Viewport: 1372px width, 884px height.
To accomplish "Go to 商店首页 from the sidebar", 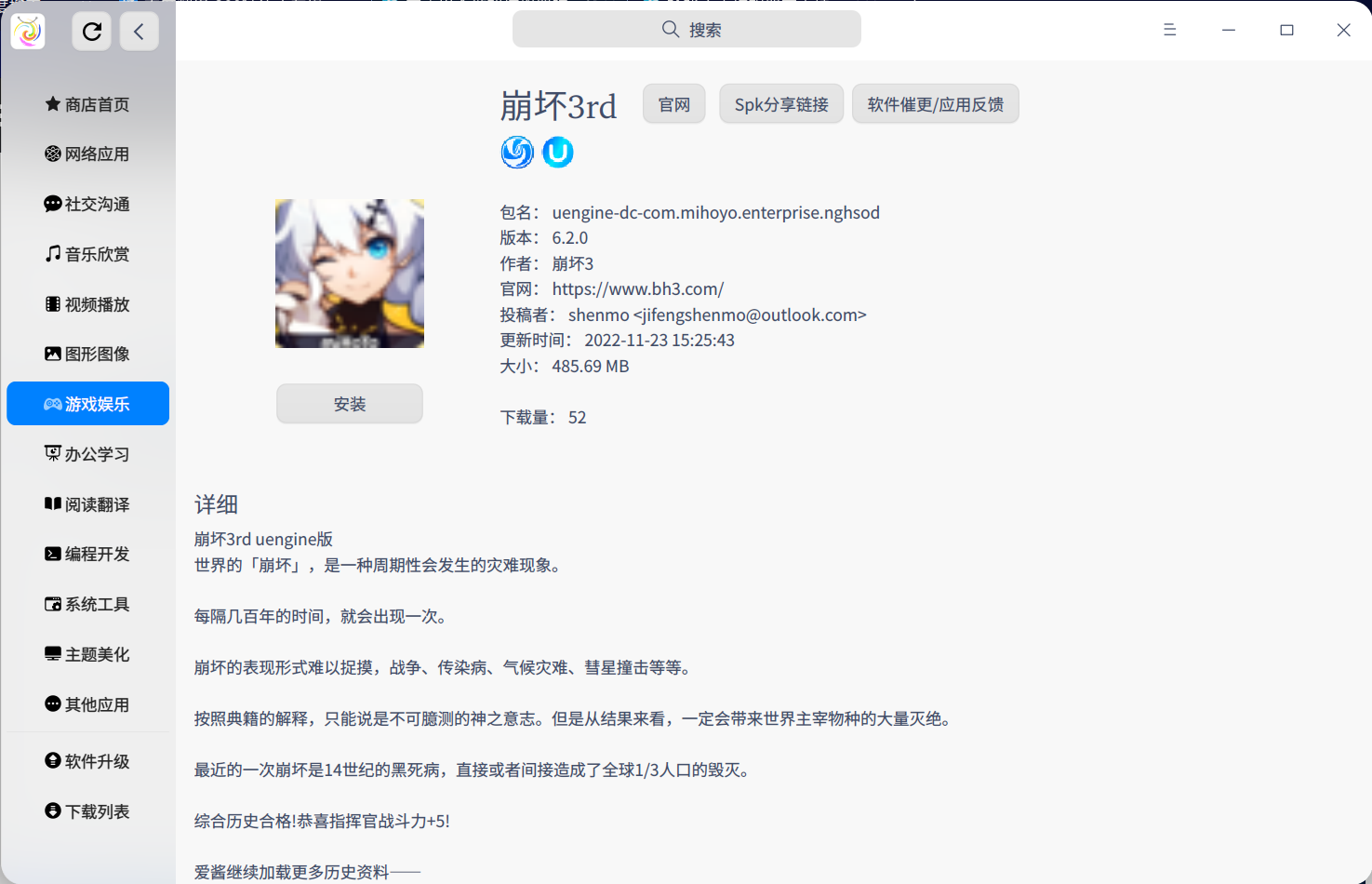I will click(x=87, y=104).
